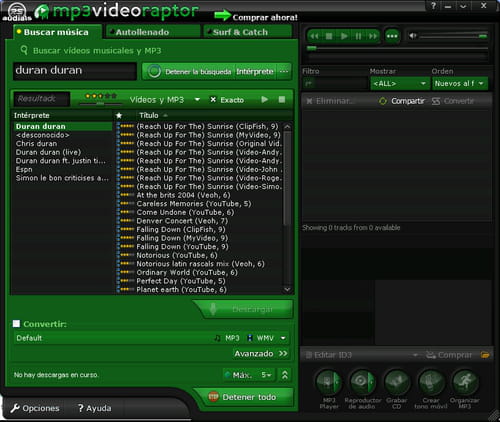The height and width of the screenshot is (422, 500).
Task: Click Detener la búsqueda button
Action: tap(189, 71)
